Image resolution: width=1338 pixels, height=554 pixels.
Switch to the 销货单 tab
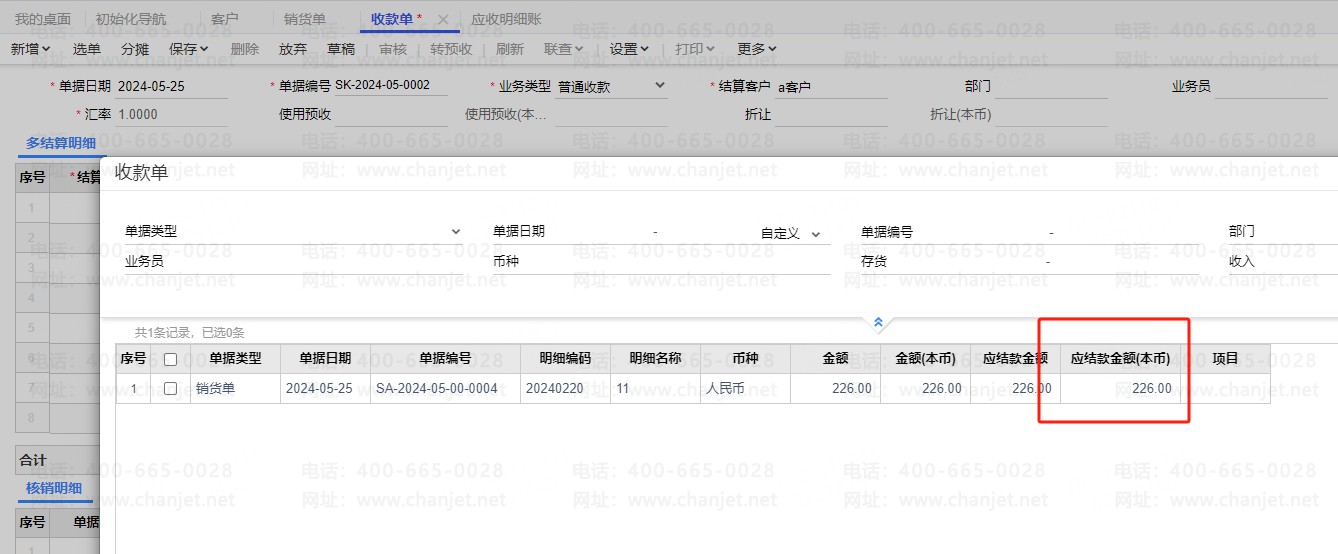click(305, 19)
